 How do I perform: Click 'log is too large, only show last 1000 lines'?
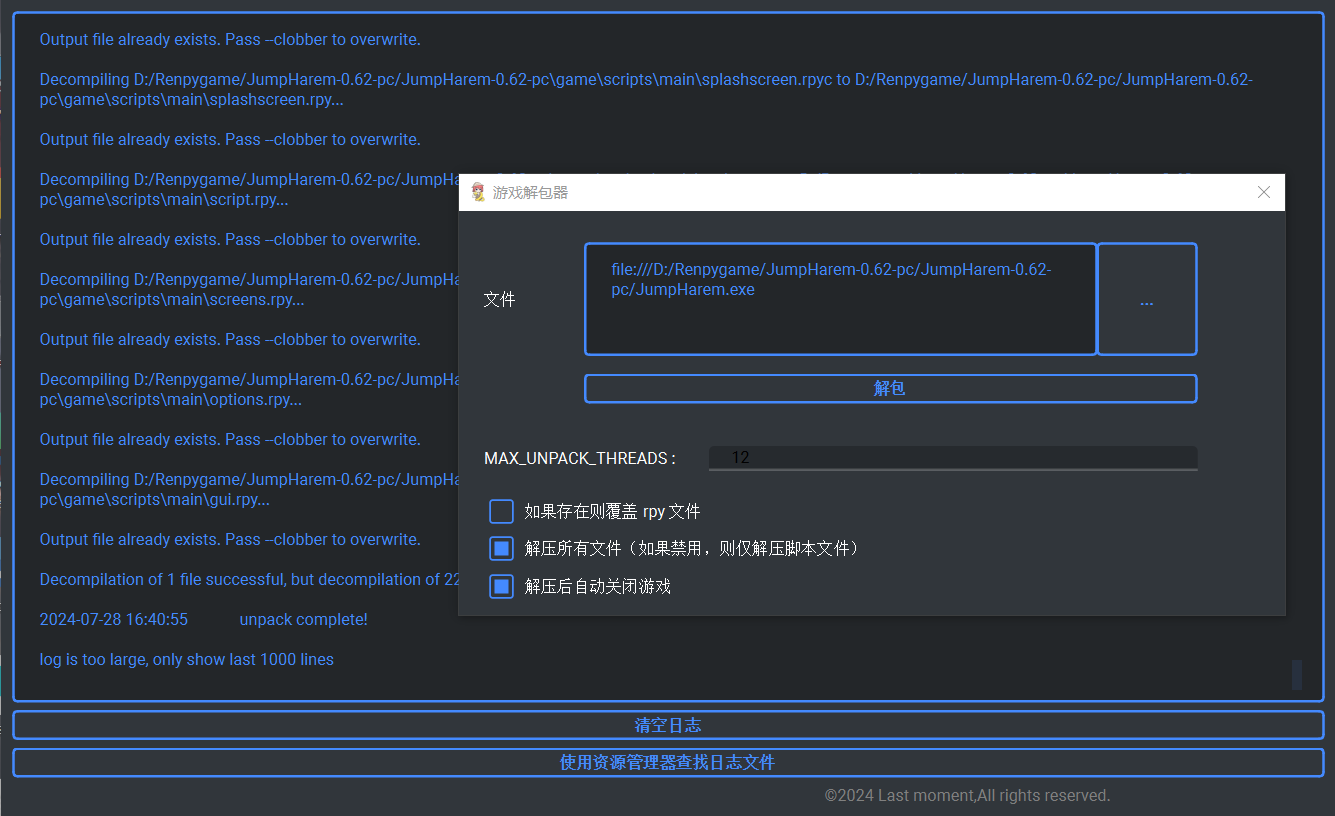(x=187, y=660)
